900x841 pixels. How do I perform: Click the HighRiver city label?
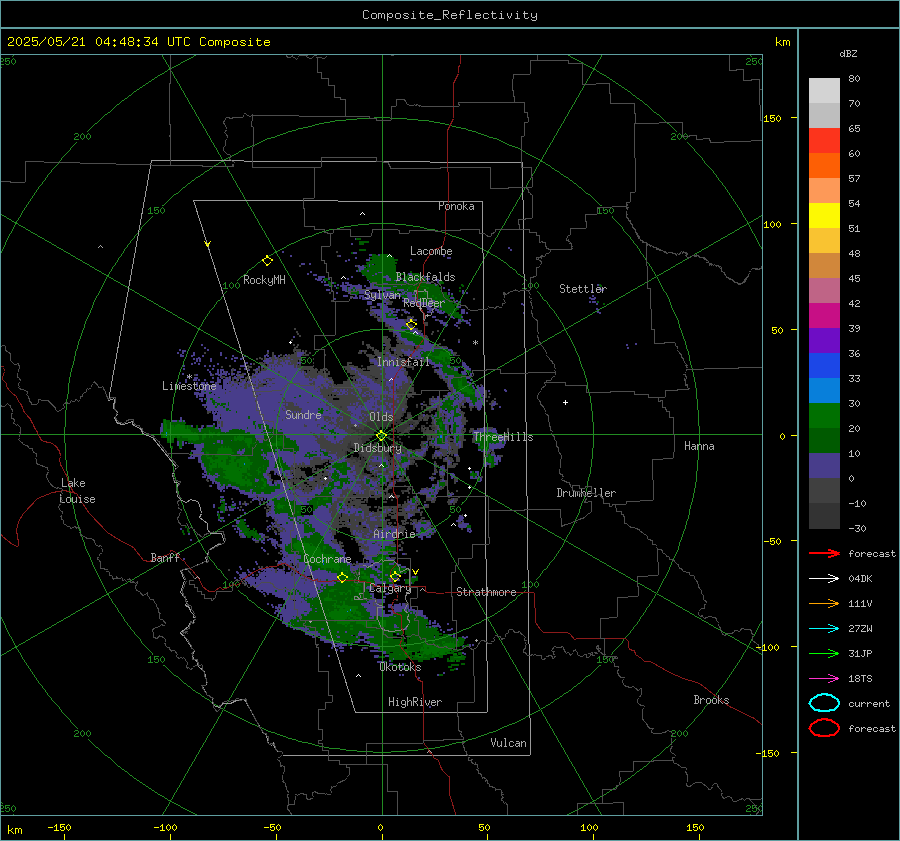coord(415,702)
